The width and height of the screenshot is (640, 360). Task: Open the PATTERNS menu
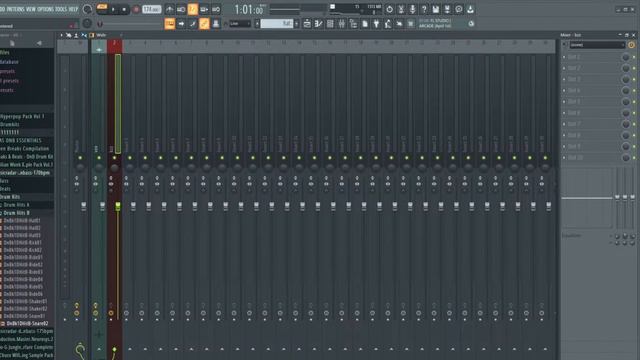click(15, 9)
